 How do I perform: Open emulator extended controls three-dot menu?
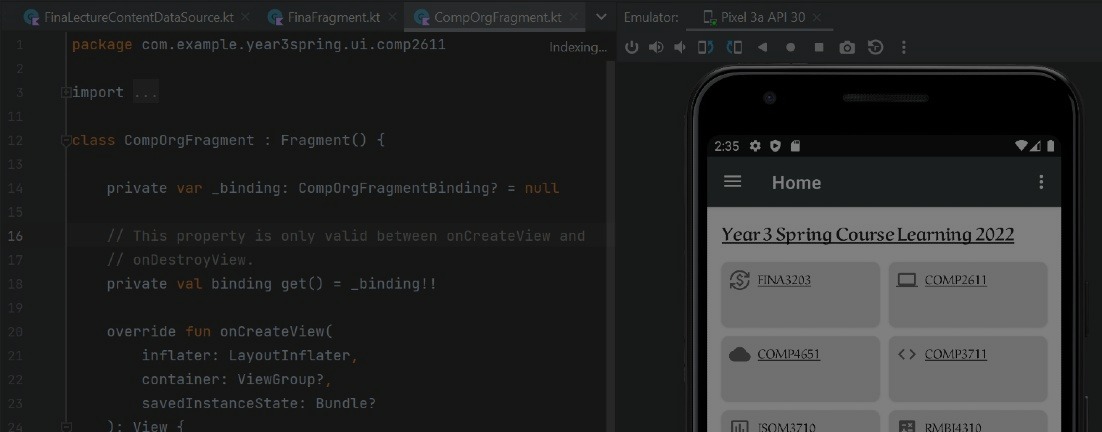pos(904,47)
